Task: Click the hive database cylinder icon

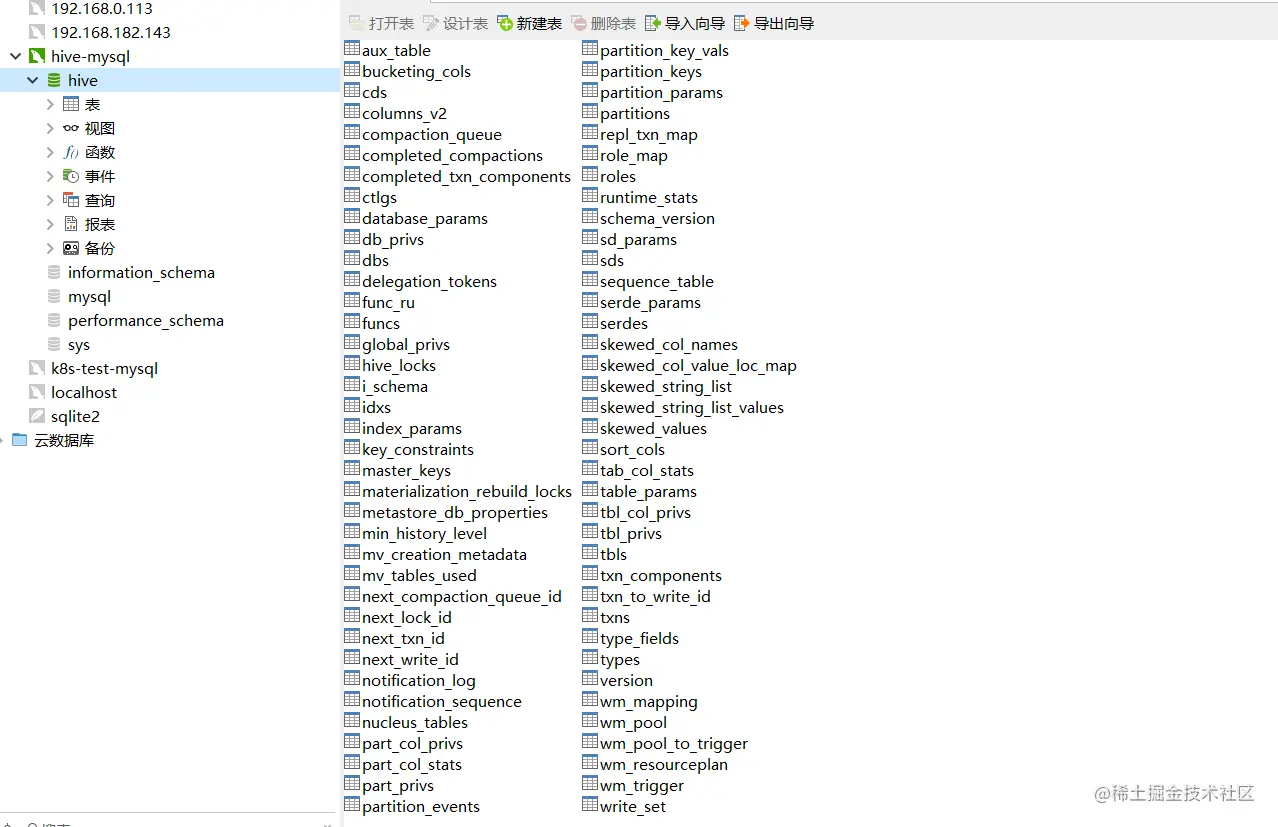Action: [x=54, y=80]
